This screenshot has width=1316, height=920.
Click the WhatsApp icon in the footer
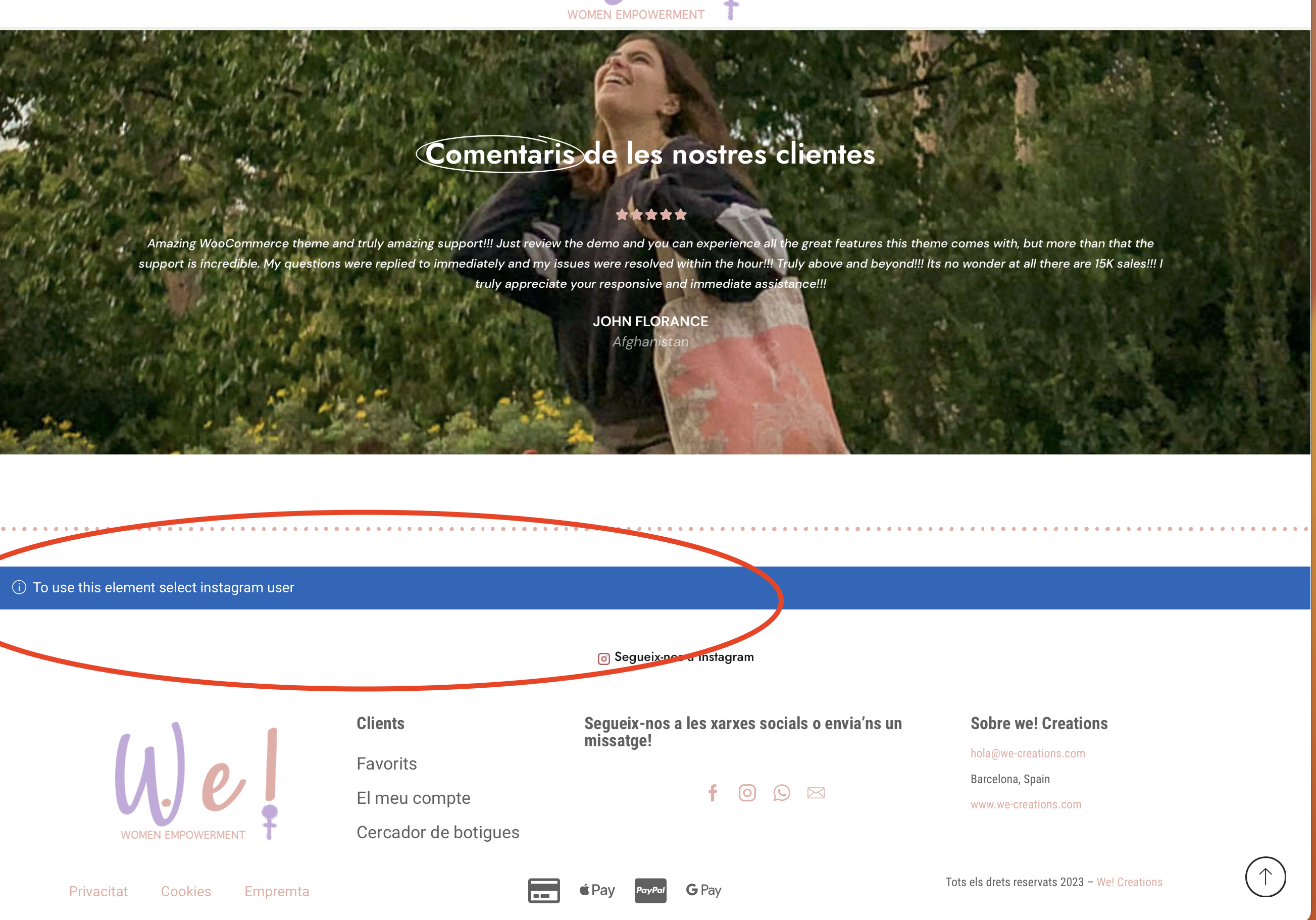click(781, 793)
